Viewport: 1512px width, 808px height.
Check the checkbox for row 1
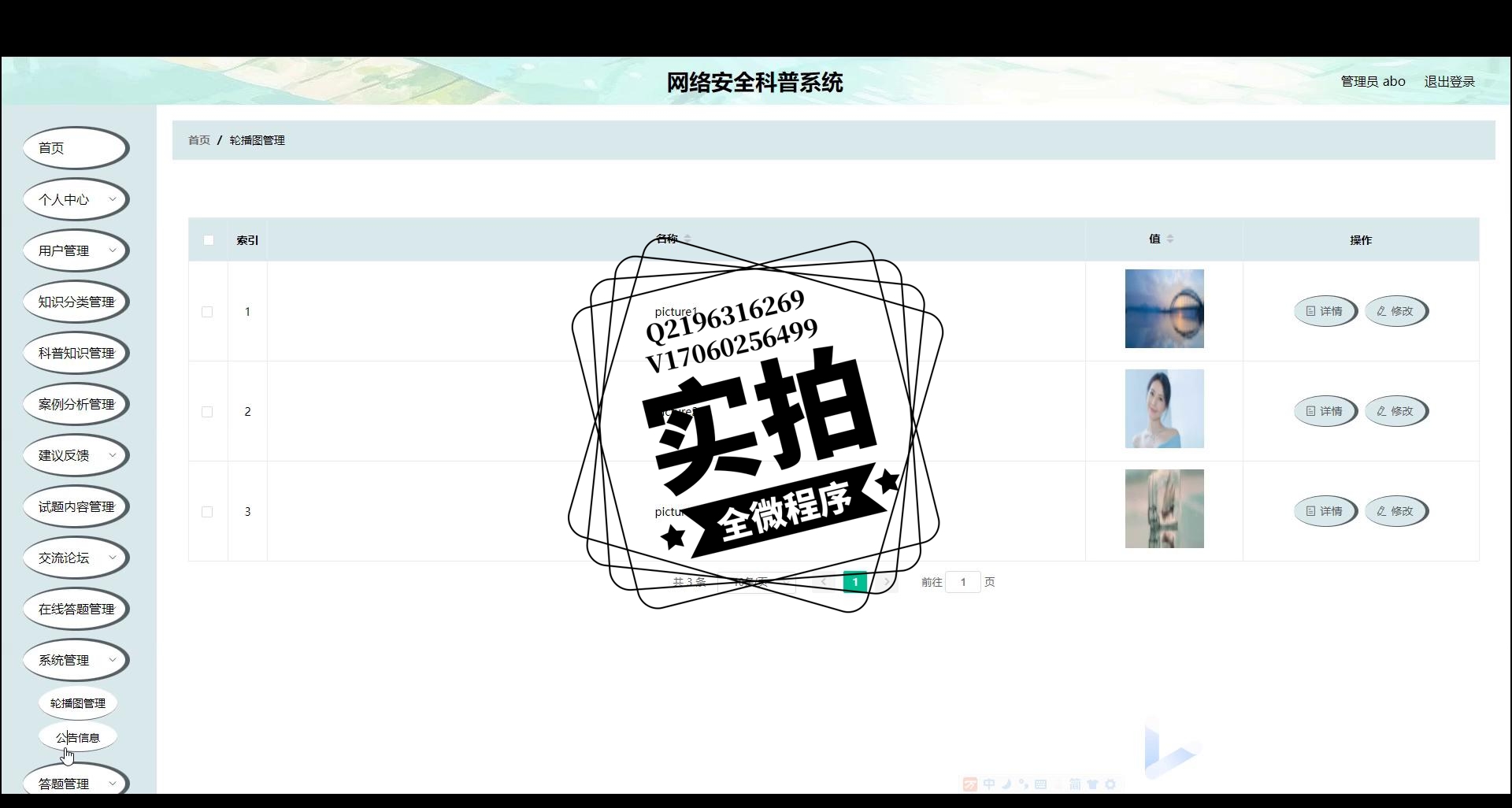tap(207, 312)
